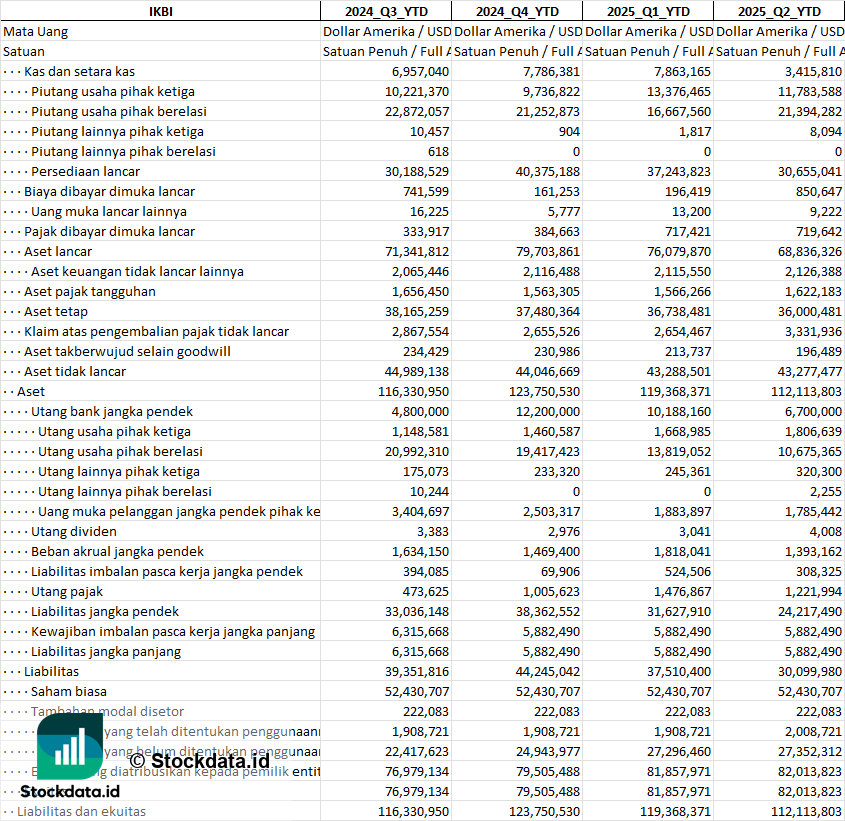
Task: Select Utang bank jangka pendek value 12,200,000
Action: coord(548,411)
